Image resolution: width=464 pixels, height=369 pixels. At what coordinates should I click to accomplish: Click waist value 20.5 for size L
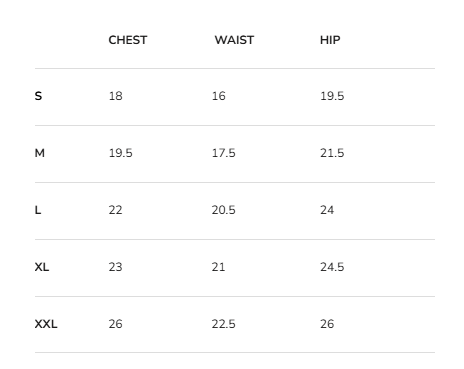[224, 210]
